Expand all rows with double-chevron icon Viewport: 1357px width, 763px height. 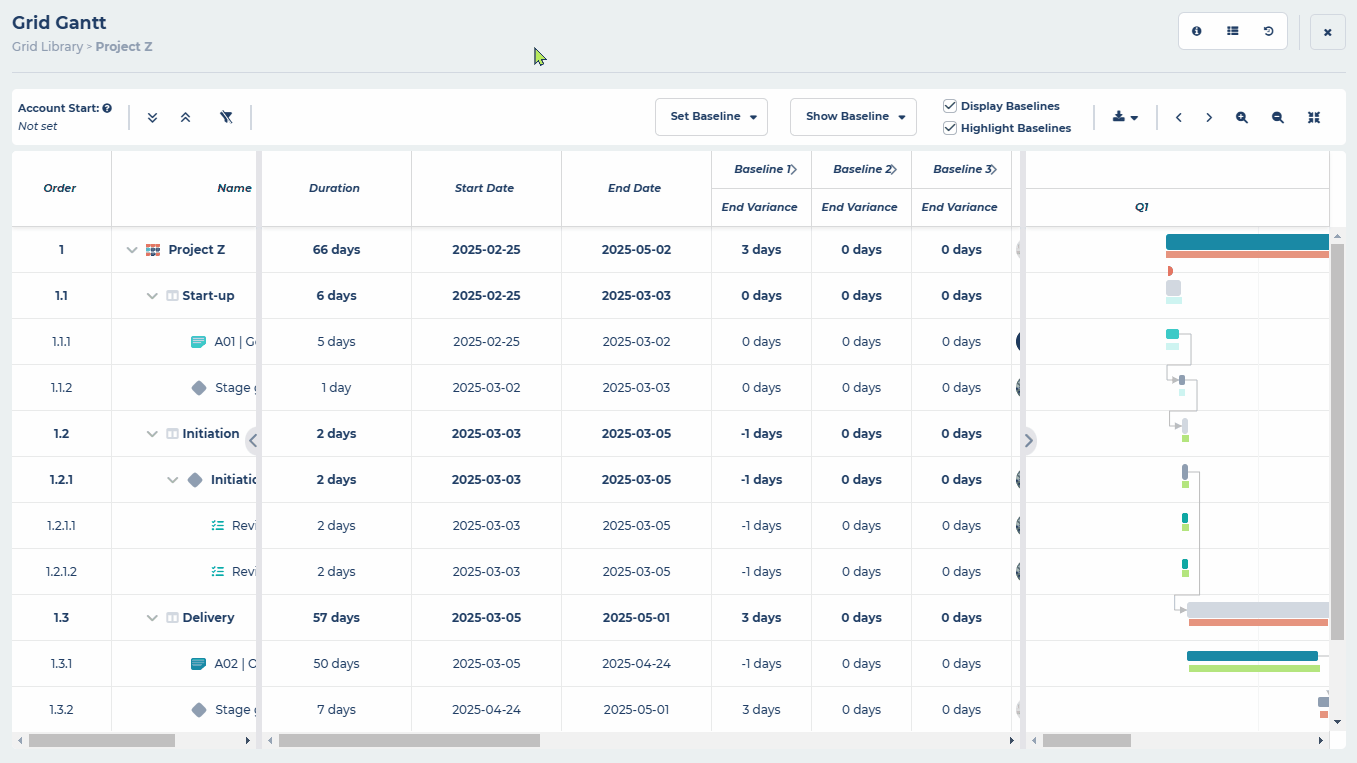tap(152, 117)
